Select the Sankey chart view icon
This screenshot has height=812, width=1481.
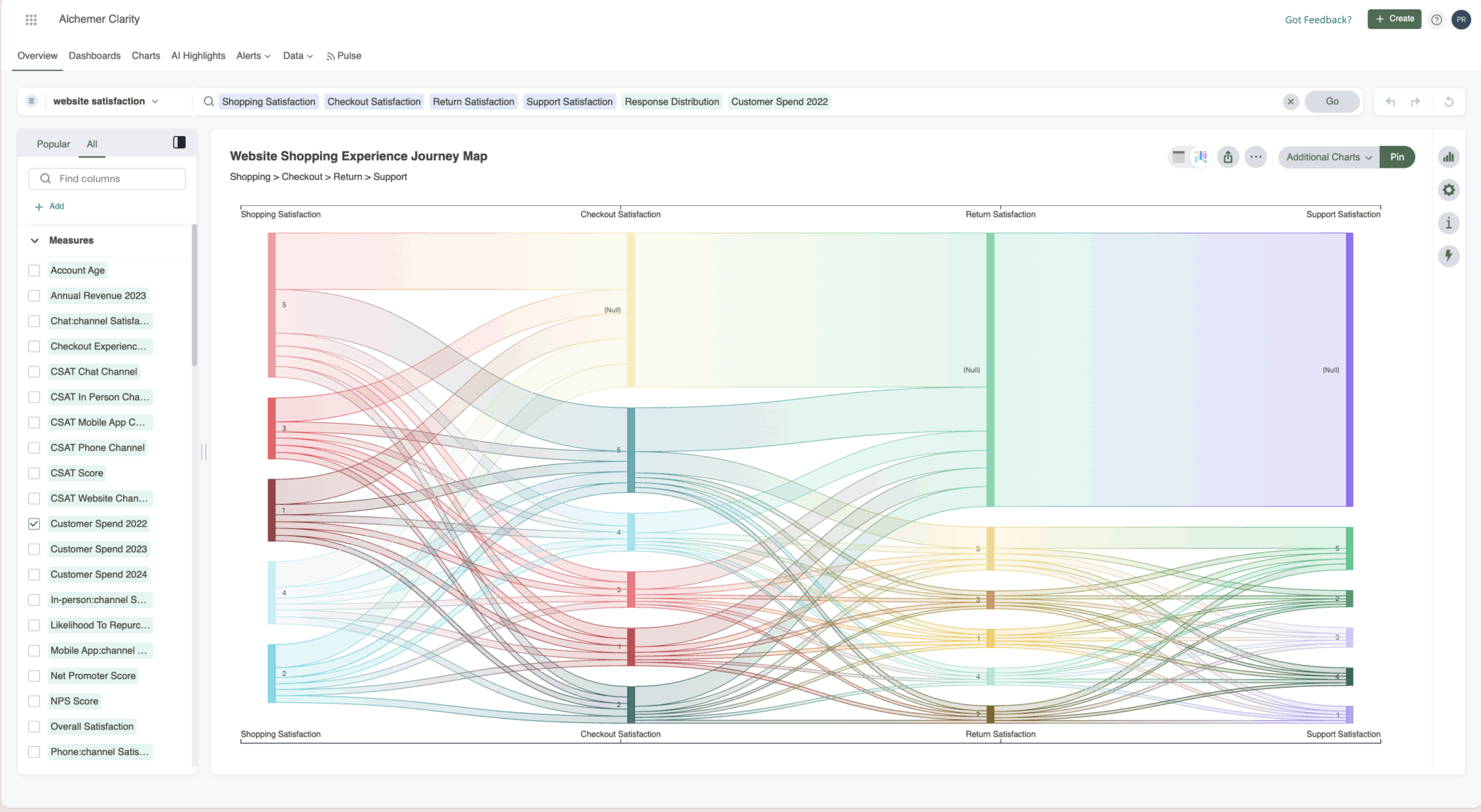[x=1201, y=157]
